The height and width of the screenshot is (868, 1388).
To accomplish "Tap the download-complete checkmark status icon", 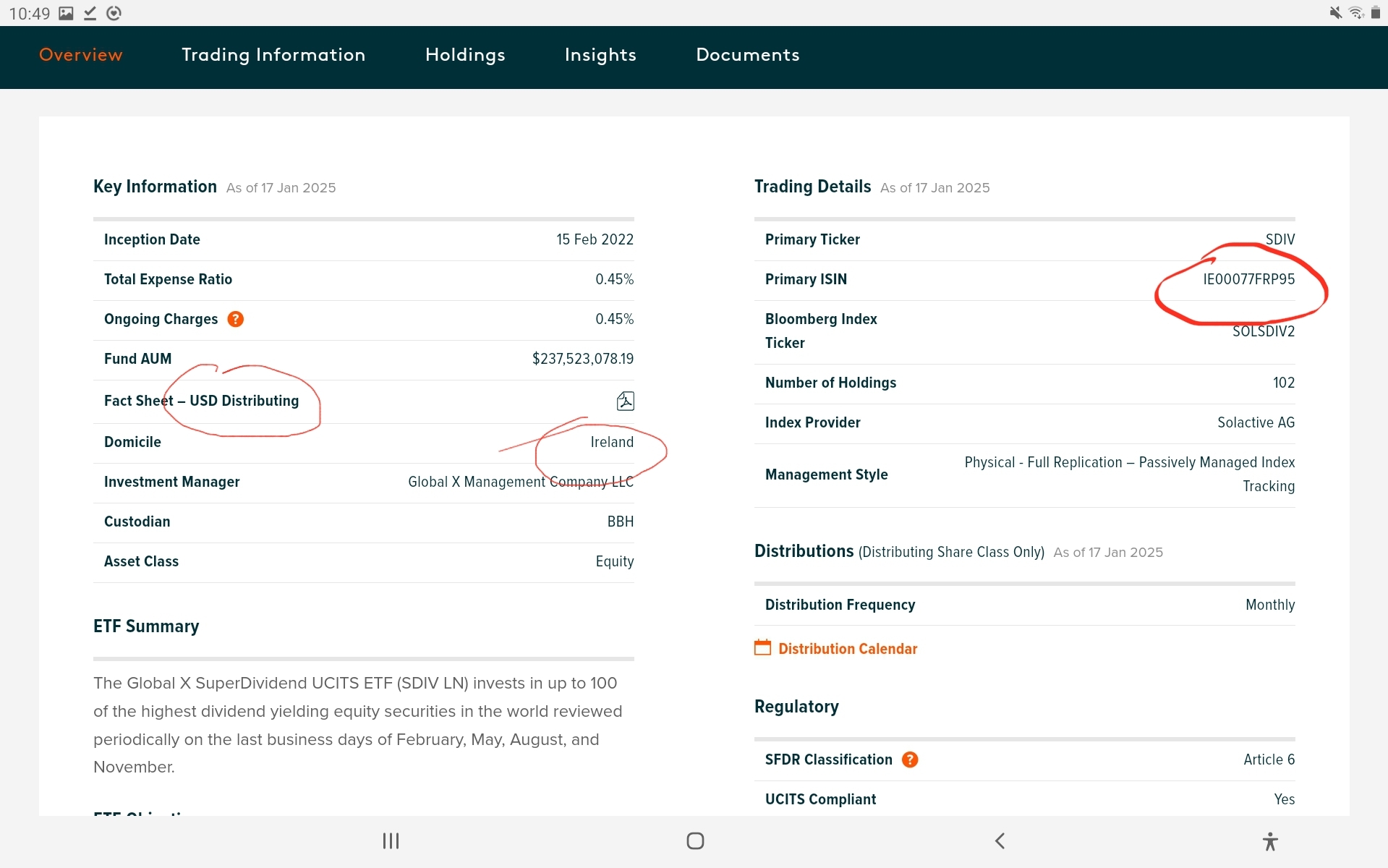I will click(x=90, y=13).
